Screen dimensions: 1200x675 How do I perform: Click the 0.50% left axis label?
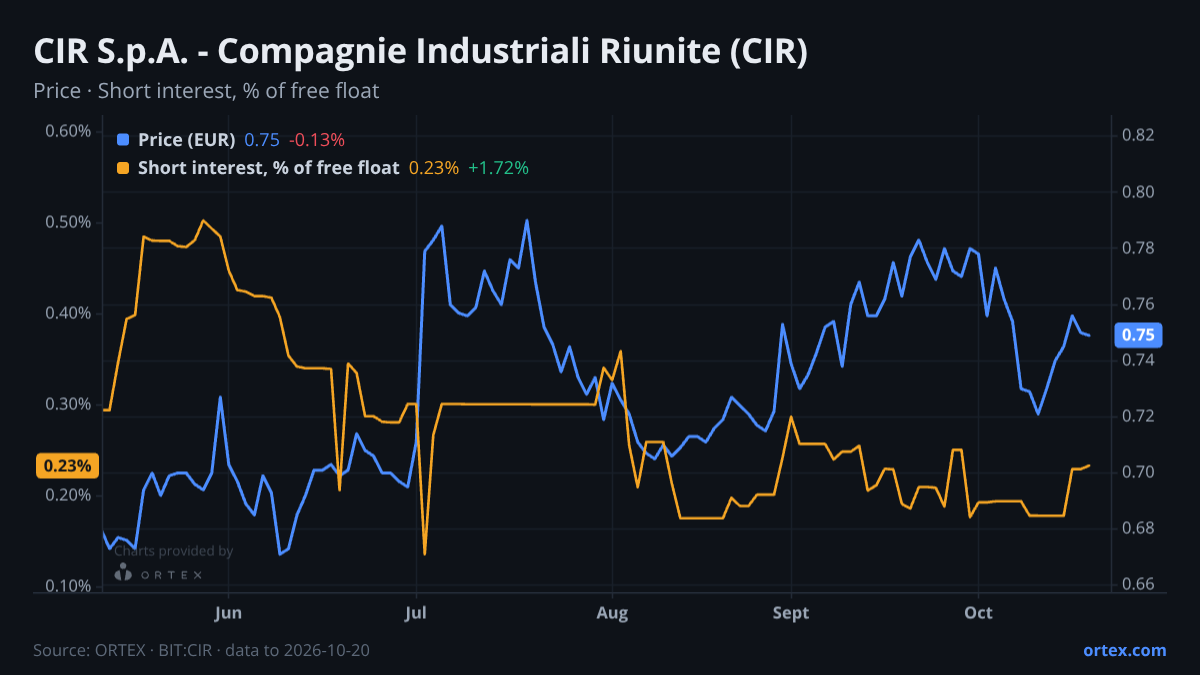[68, 222]
